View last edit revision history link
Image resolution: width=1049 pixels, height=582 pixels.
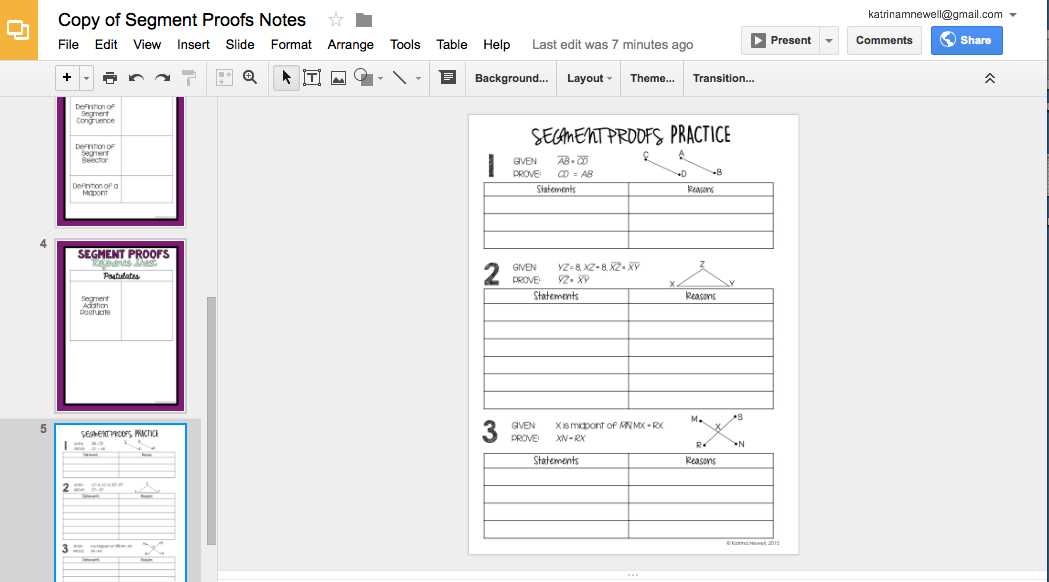click(x=612, y=45)
